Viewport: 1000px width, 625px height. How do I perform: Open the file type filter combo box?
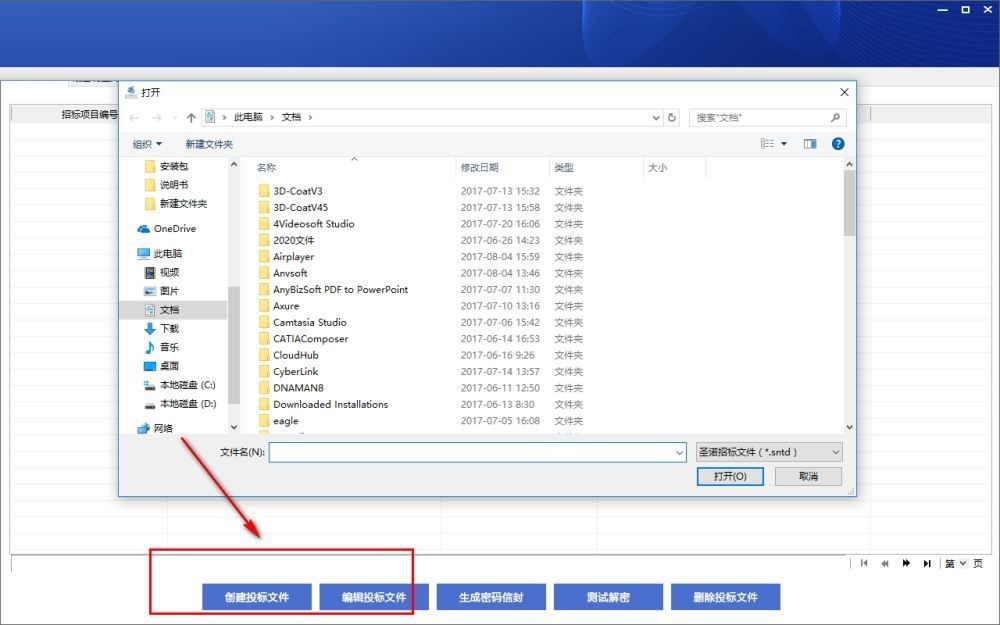[x=769, y=452]
